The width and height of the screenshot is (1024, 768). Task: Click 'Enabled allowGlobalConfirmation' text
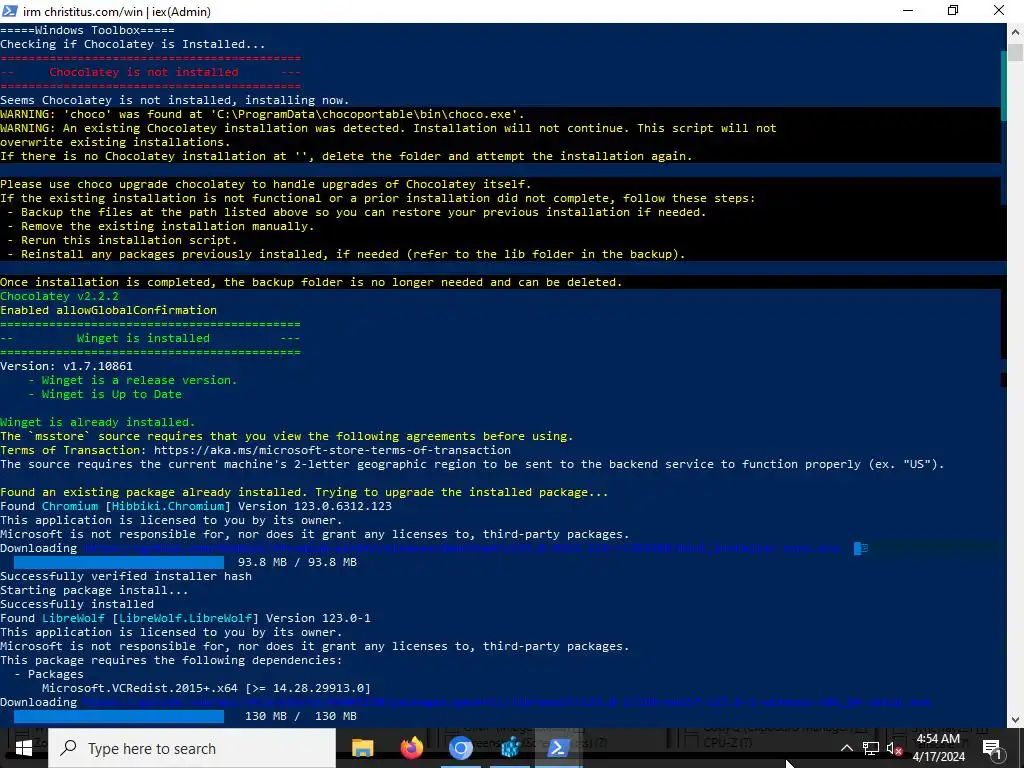[108, 310]
